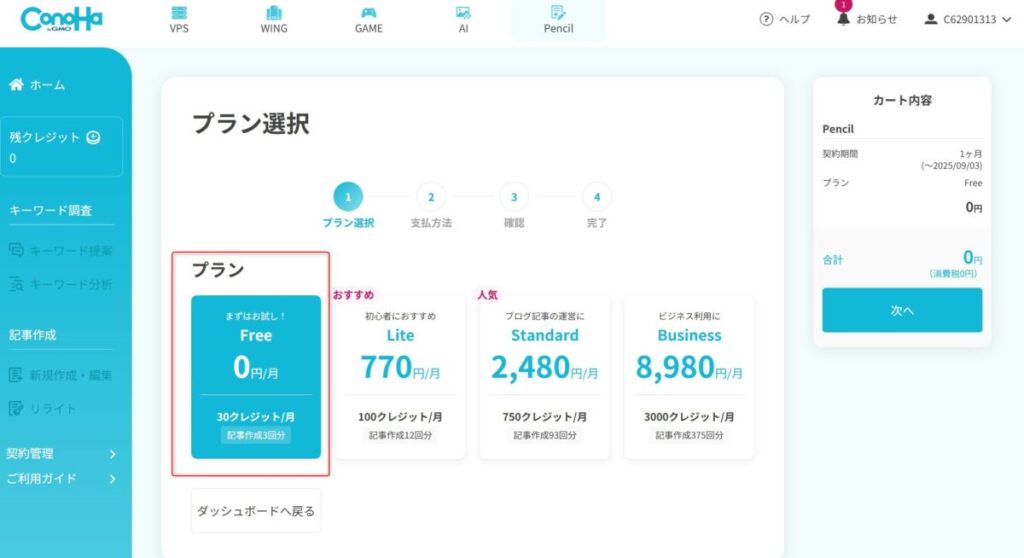Screen dimensions: 1024x558
Task: Click the リライト icon
Action: pos(16,408)
